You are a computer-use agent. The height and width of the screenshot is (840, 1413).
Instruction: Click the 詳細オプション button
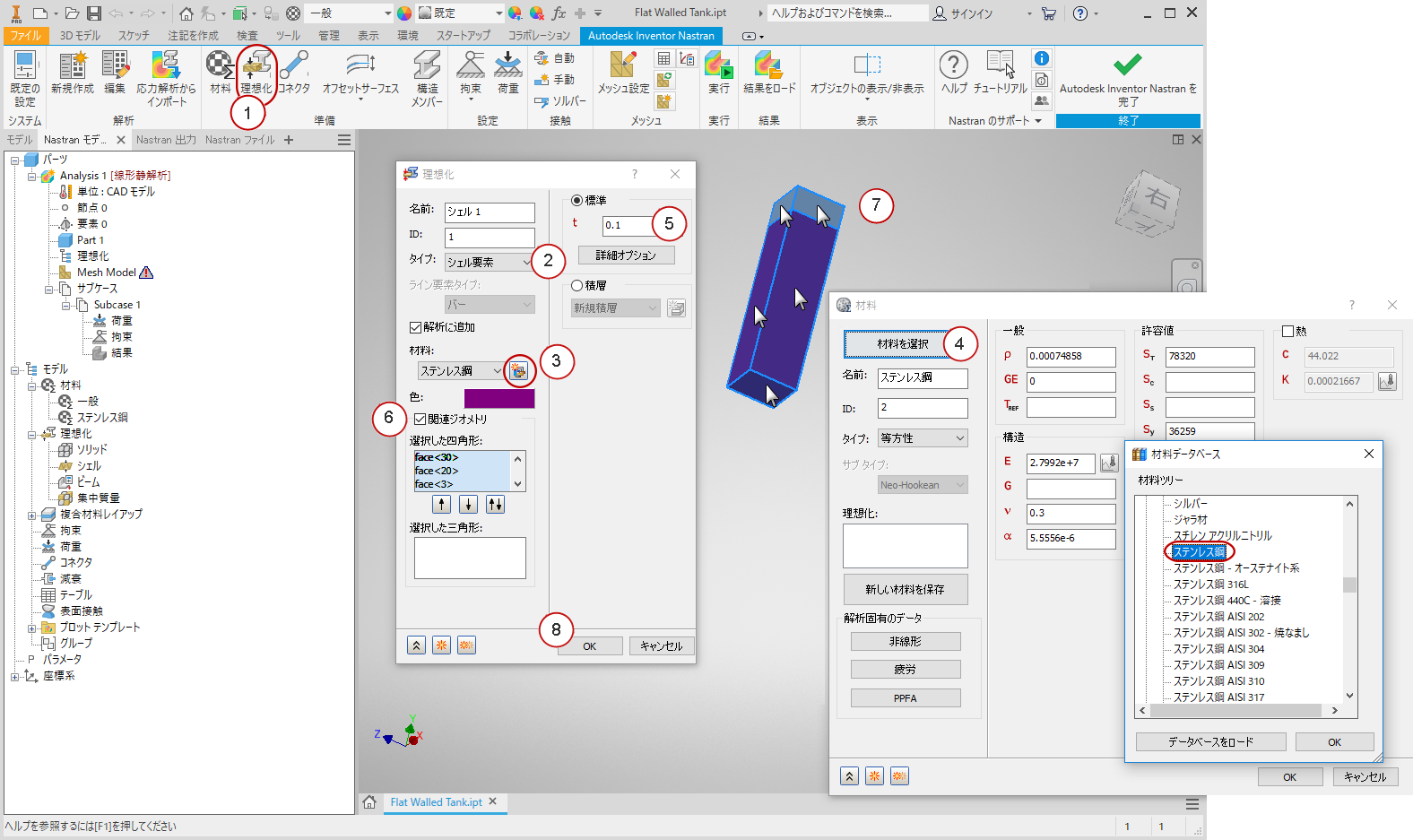click(626, 255)
